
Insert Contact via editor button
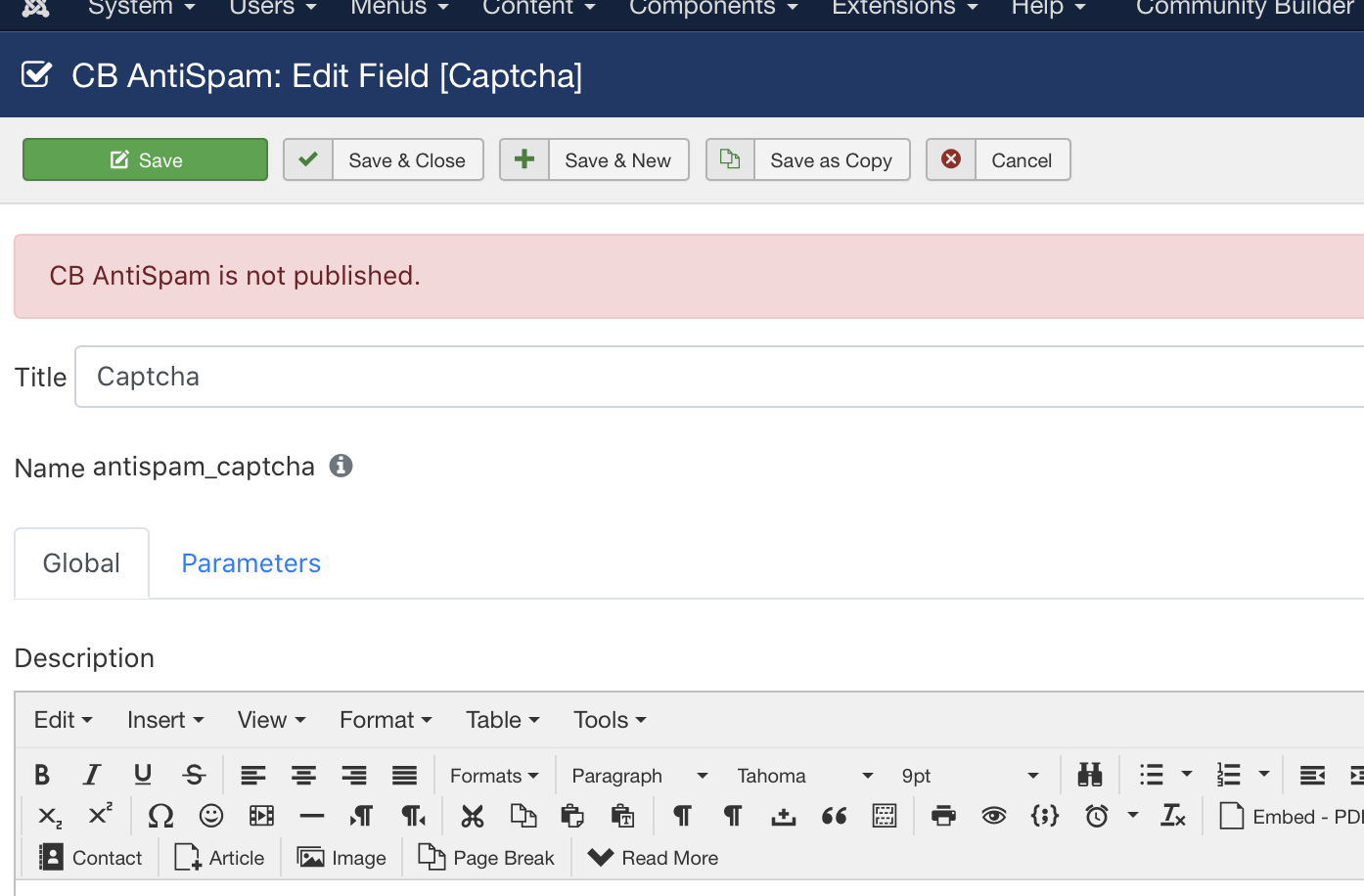point(90,858)
